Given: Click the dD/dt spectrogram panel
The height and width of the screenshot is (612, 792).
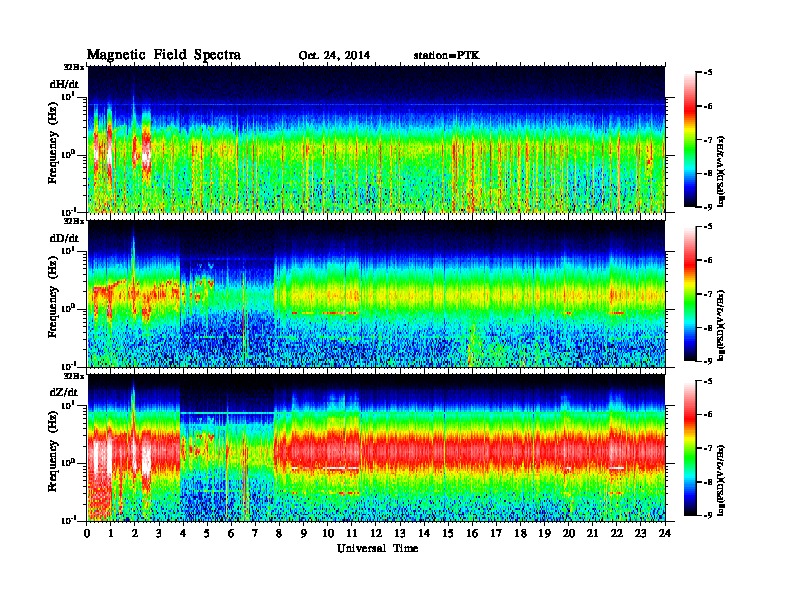Looking at the screenshot, I should click(x=376, y=293).
